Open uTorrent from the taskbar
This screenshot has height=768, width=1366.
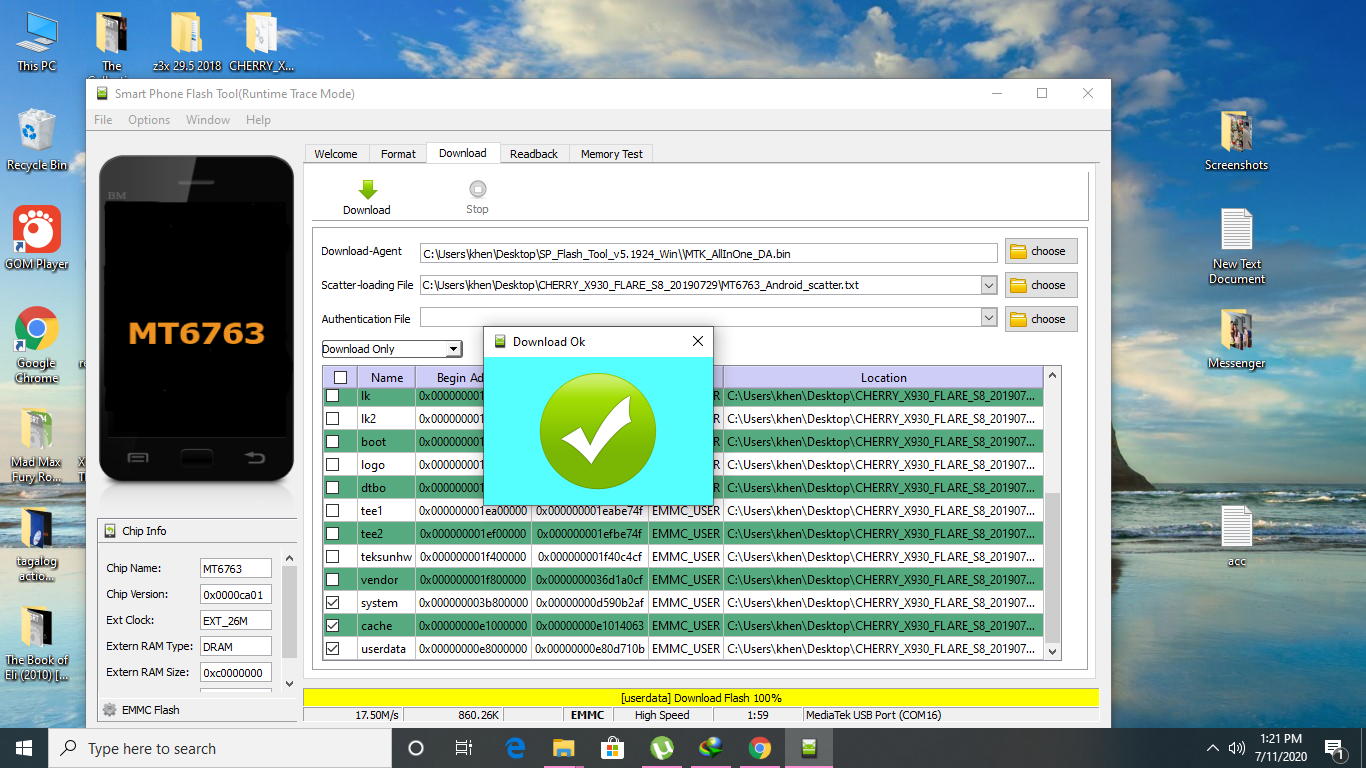pos(661,747)
